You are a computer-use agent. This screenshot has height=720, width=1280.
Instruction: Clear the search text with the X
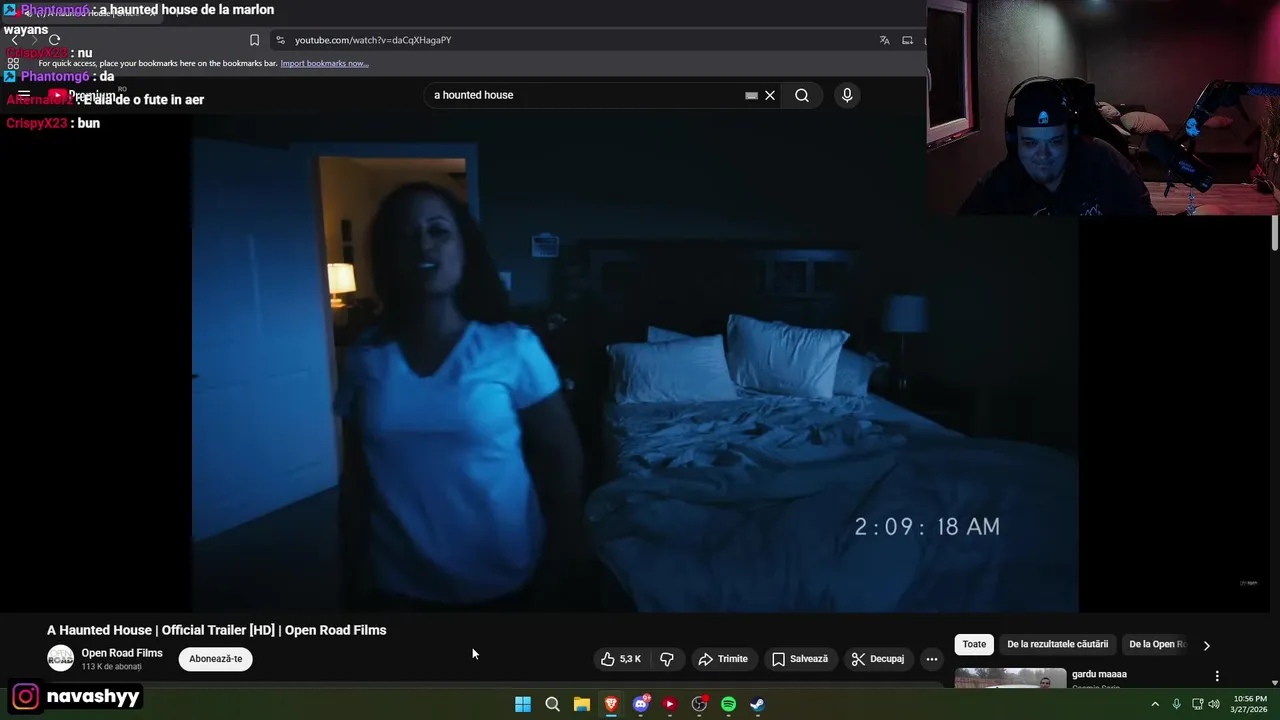point(770,95)
